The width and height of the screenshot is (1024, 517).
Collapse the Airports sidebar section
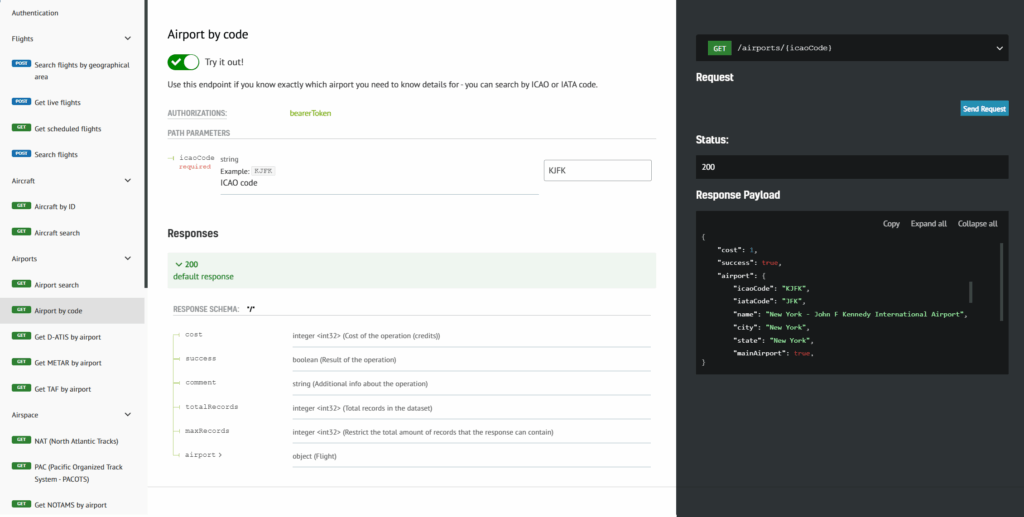[128, 258]
